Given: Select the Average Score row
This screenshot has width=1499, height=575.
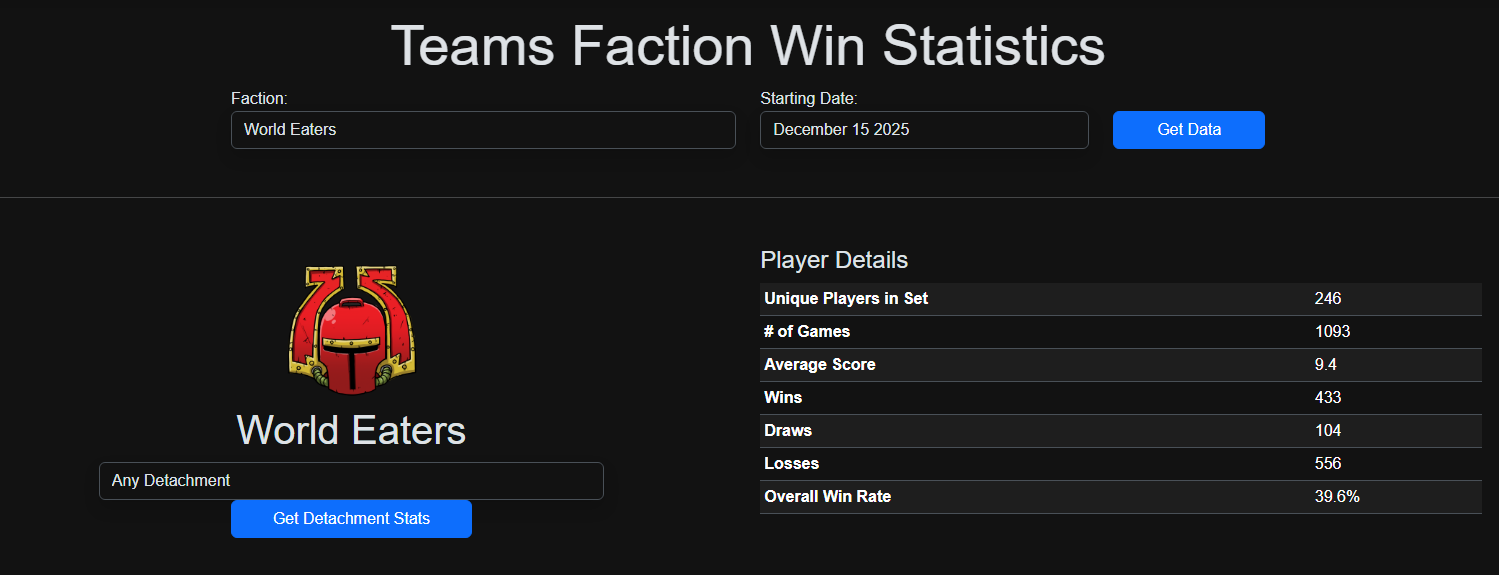Looking at the screenshot, I should (1121, 365).
